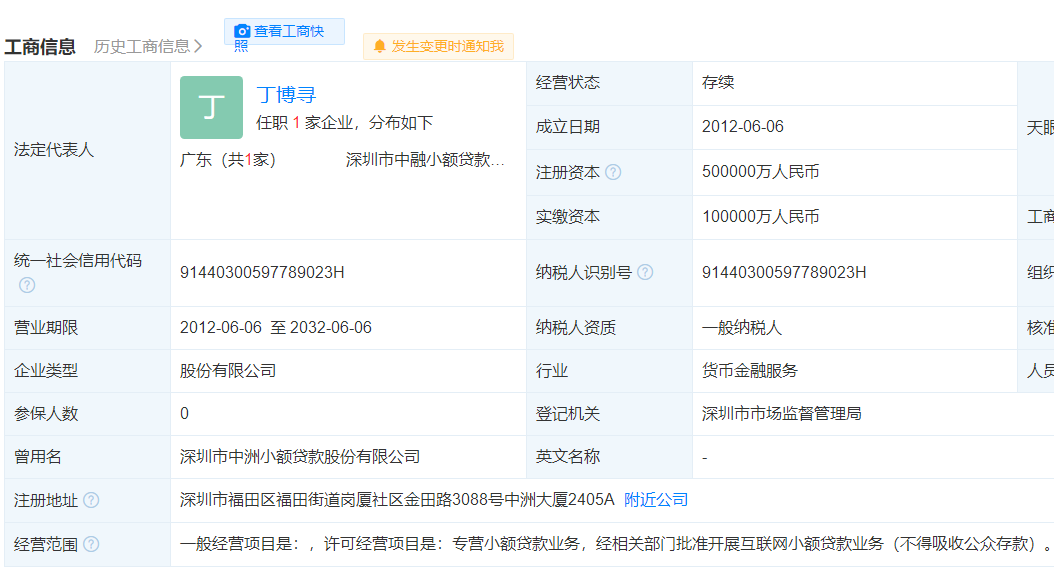Click the 任职 1 家企业 text
The height and width of the screenshot is (572, 1054).
tap(305, 123)
